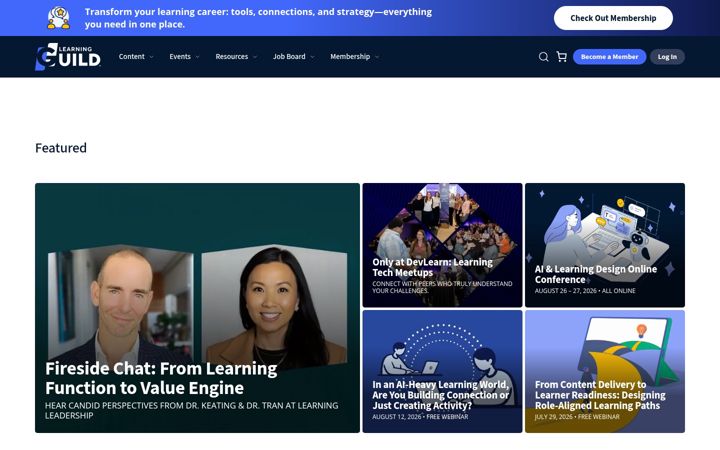Viewport: 720px width, 450px height.
Task: Expand the Events menu chevron
Action: [197, 57]
